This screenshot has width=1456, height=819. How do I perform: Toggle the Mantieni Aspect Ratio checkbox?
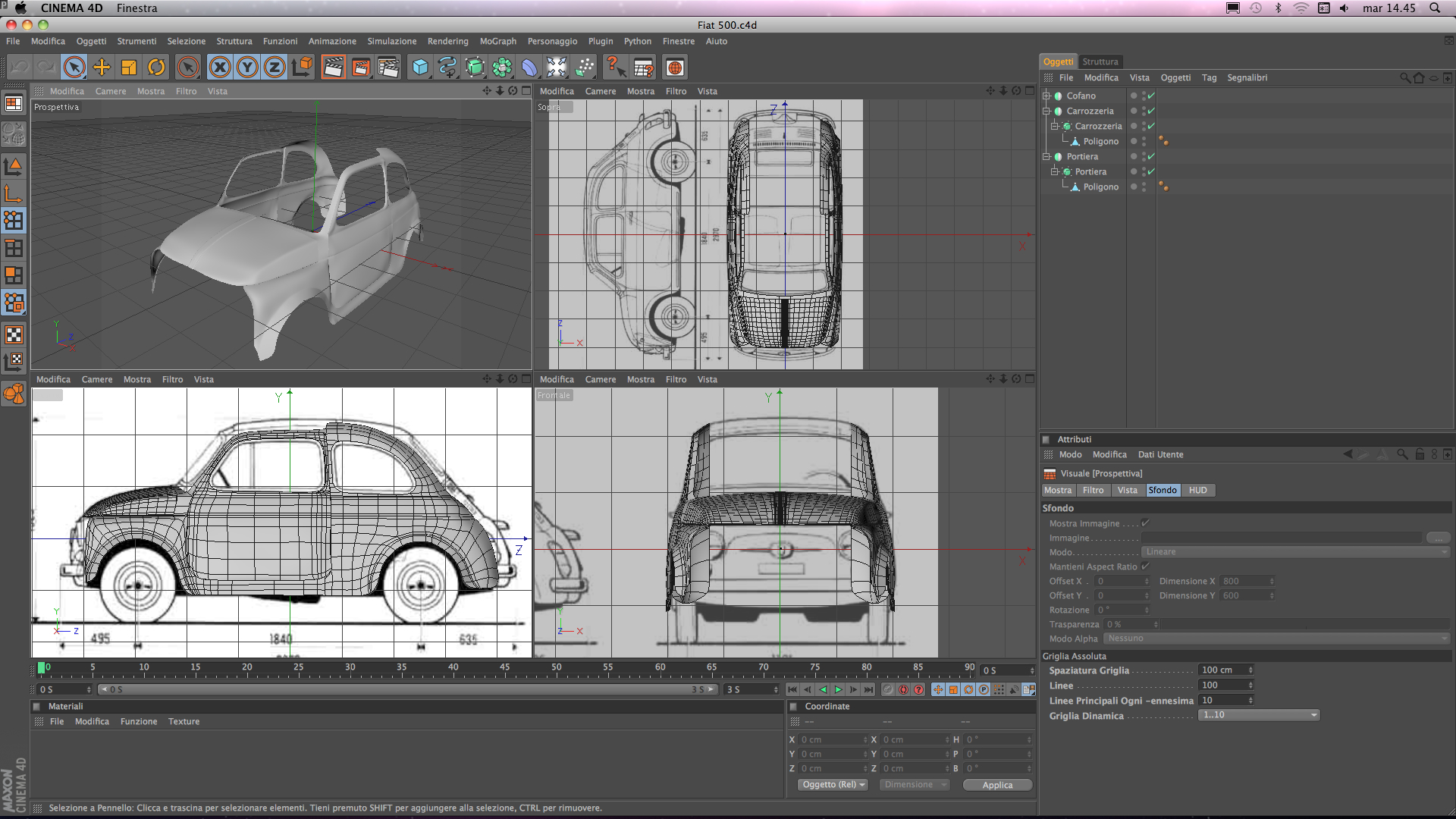(1145, 566)
